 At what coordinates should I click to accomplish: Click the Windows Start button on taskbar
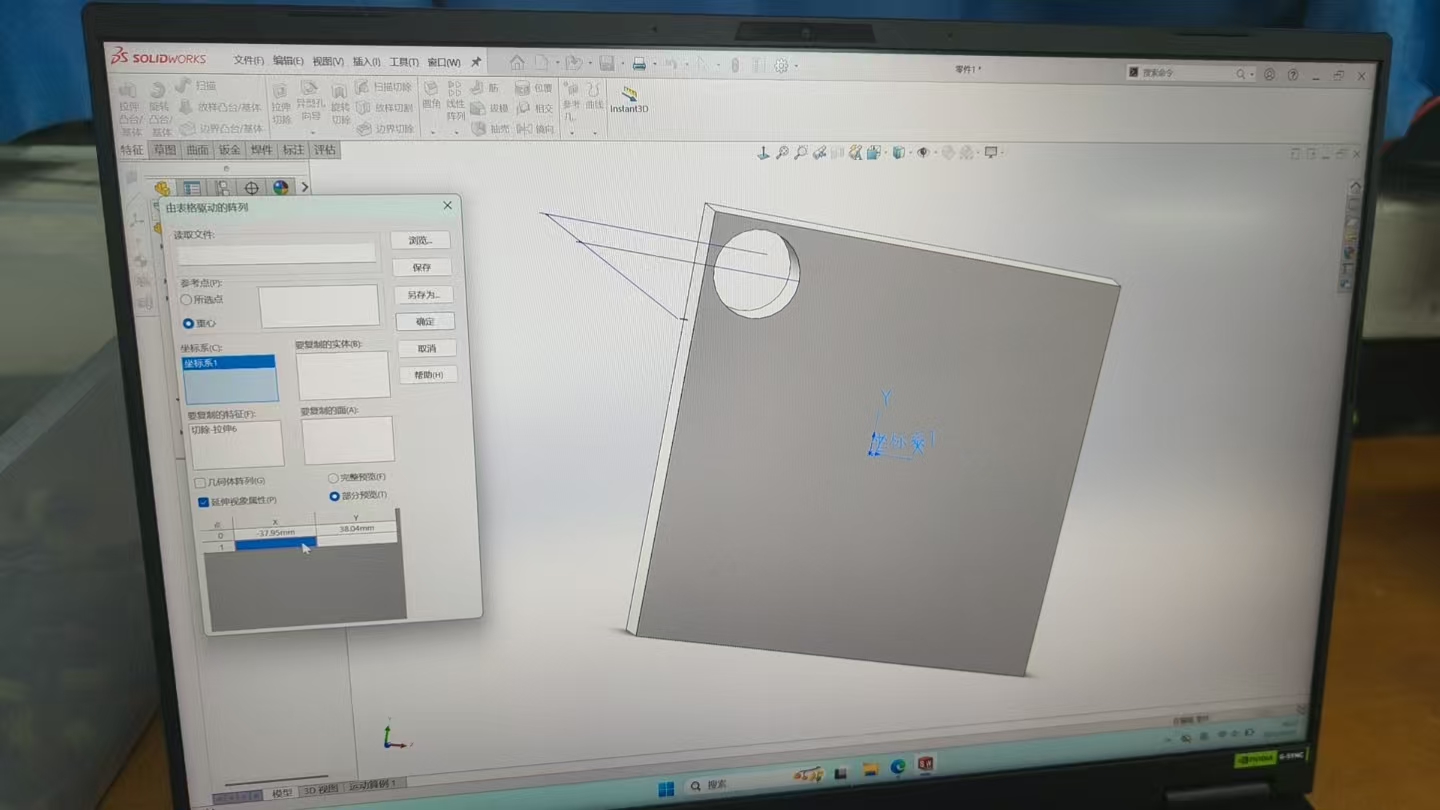[x=666, y=788]
